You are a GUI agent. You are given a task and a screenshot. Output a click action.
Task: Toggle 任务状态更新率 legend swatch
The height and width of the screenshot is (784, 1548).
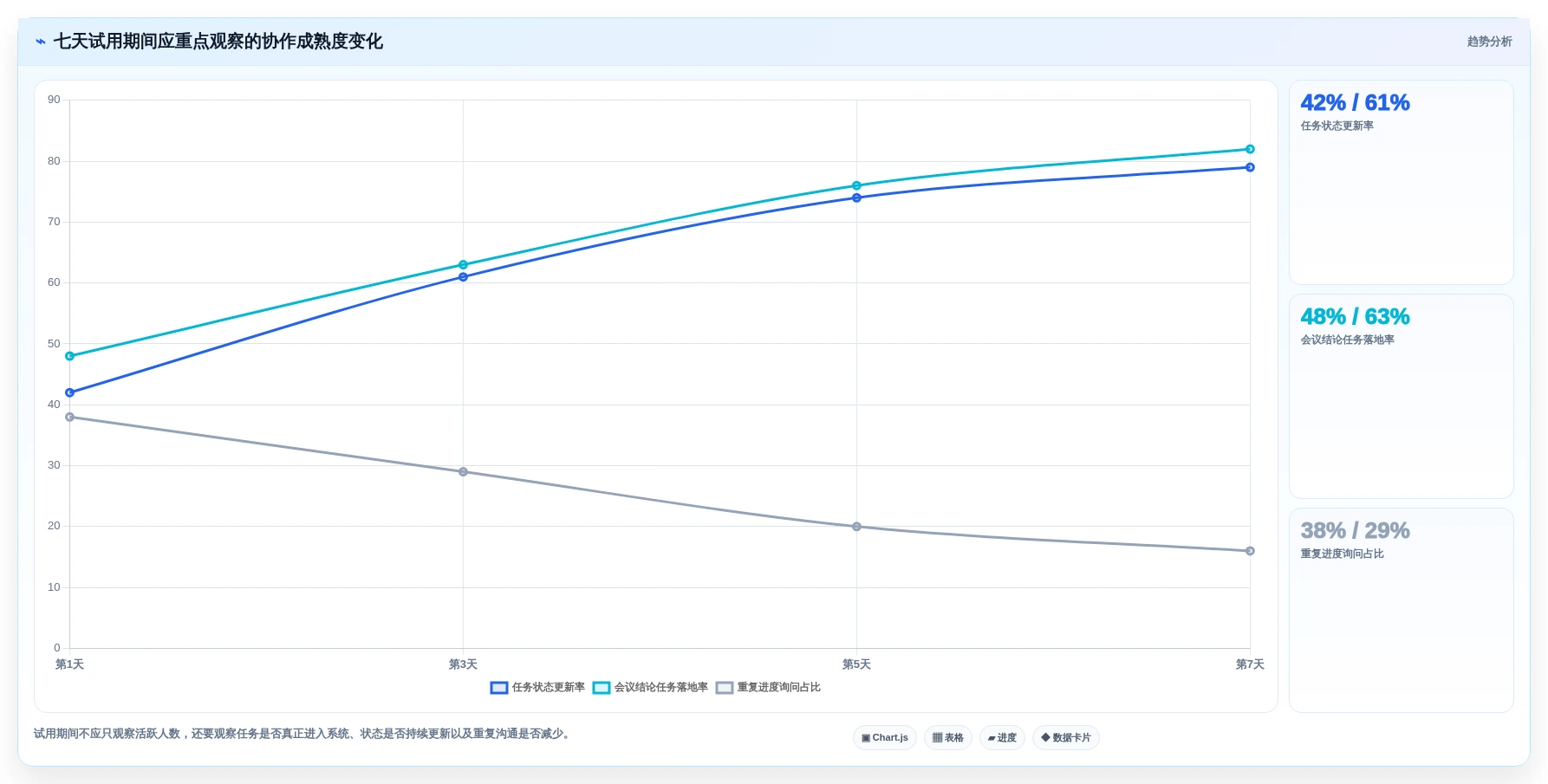pyautogui.click(x=499, y=688)
